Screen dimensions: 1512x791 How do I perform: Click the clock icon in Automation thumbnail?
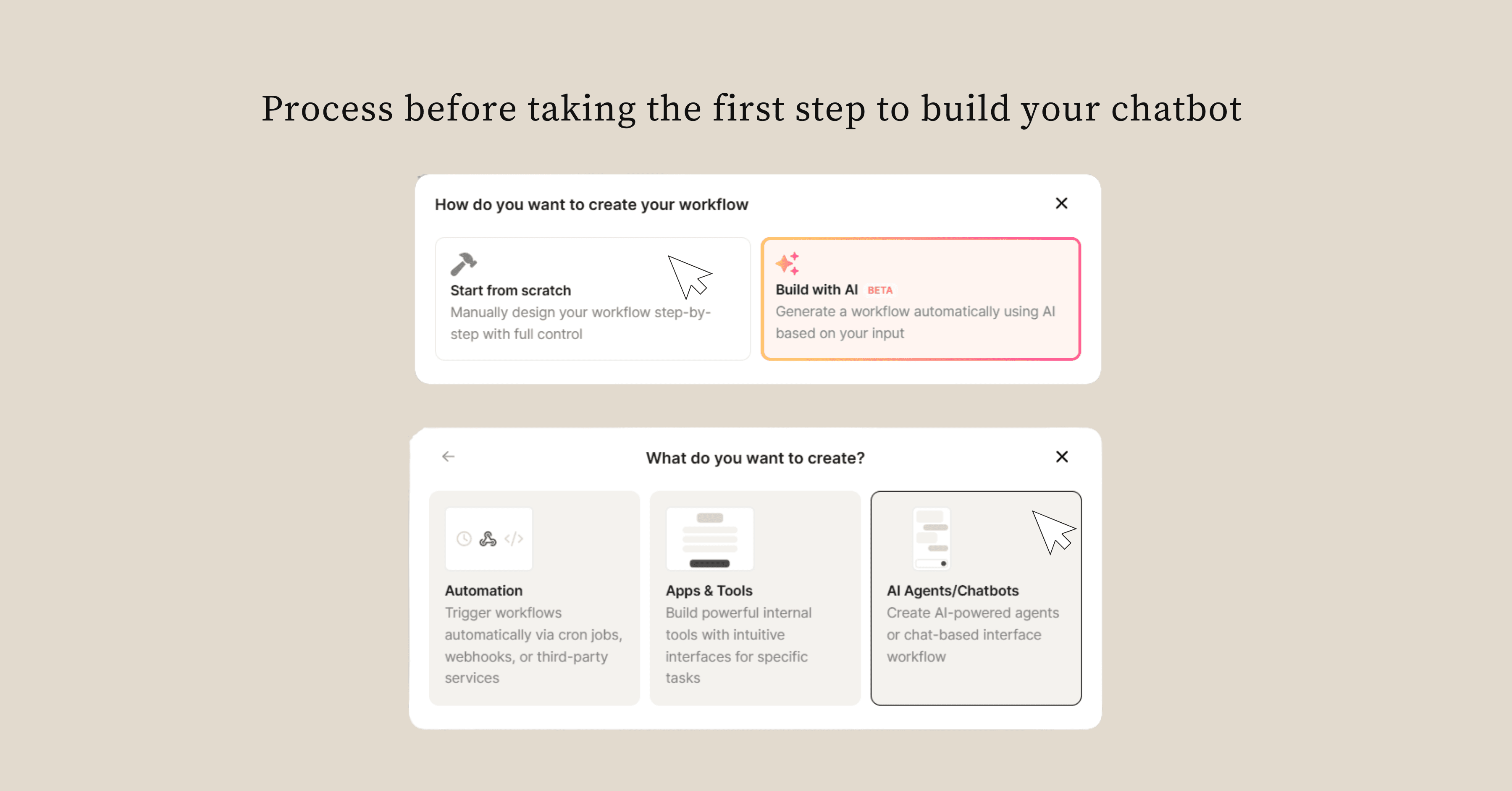[464, 539]
